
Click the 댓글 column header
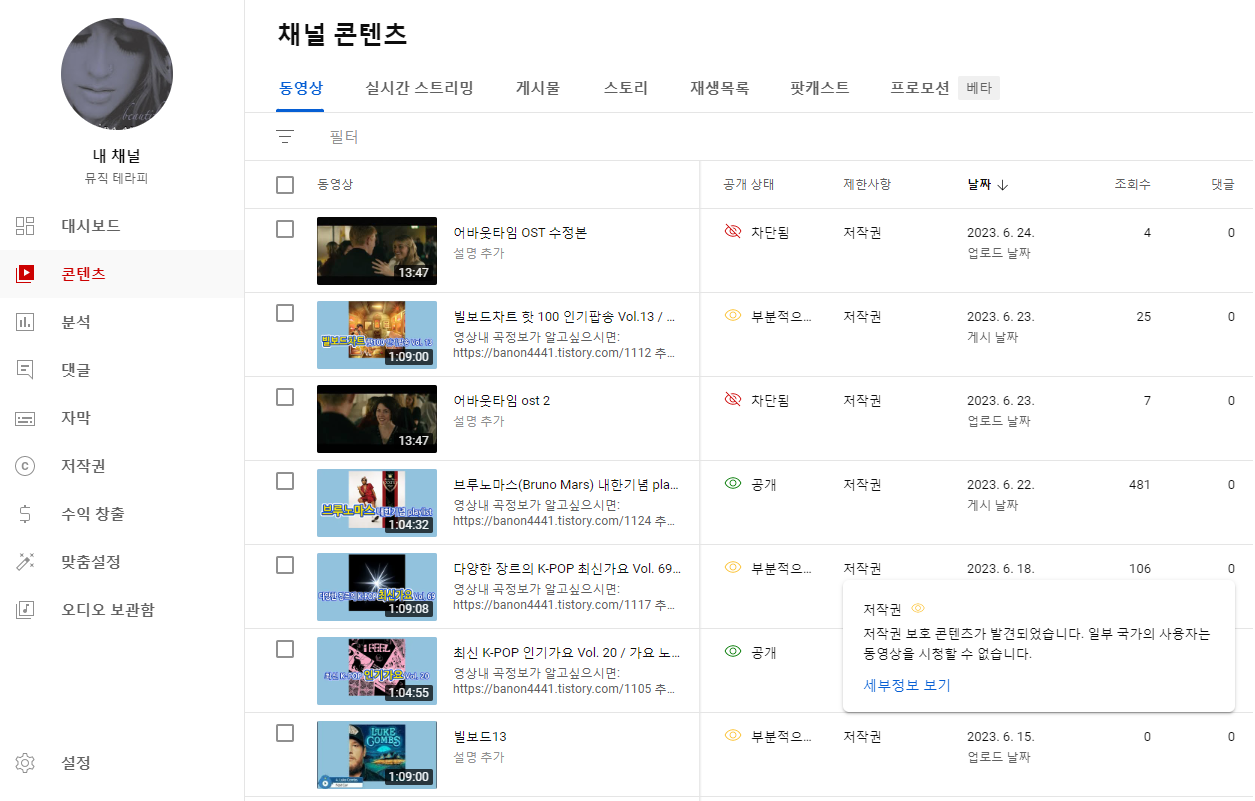pos(1223,185)
